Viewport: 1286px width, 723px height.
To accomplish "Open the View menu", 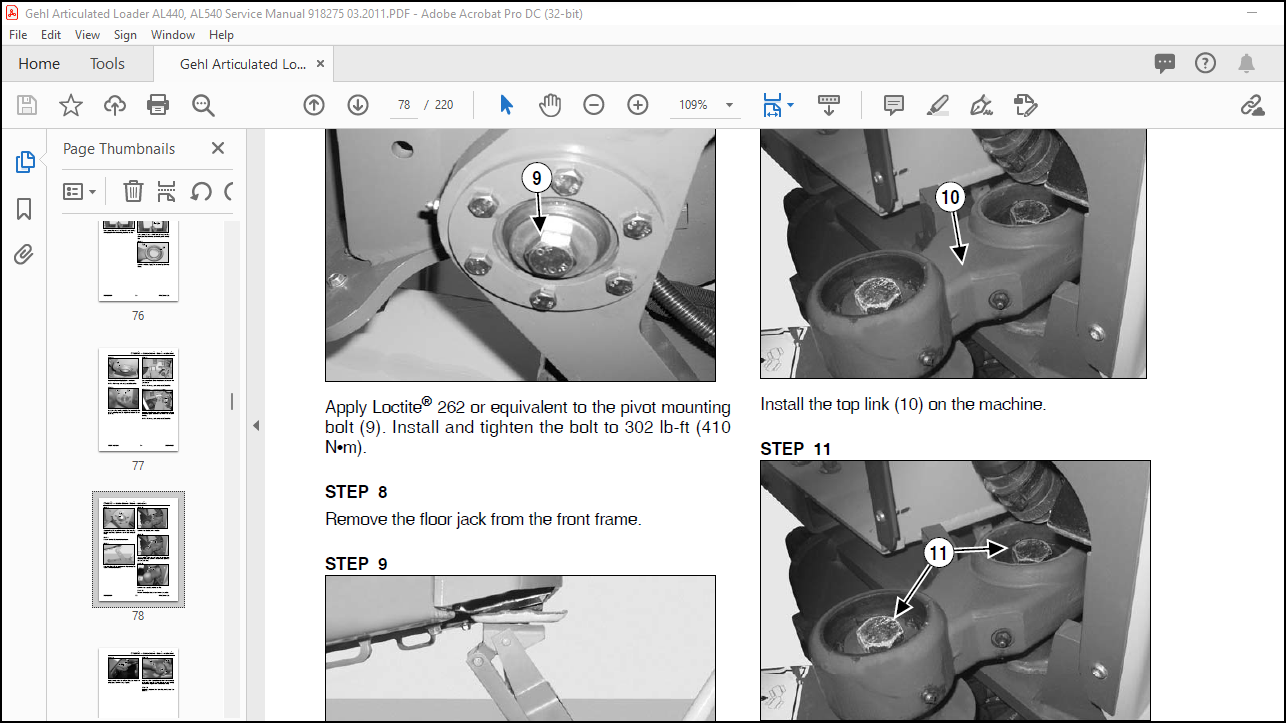I will click(x=88, y=34).
